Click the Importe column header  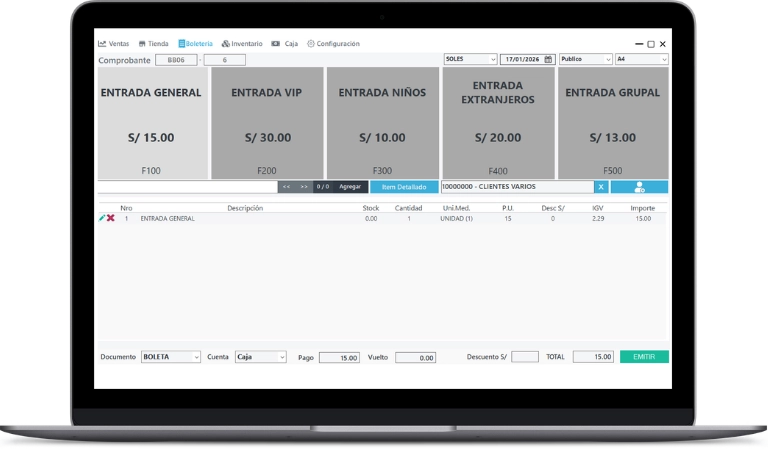click(643, 208)
